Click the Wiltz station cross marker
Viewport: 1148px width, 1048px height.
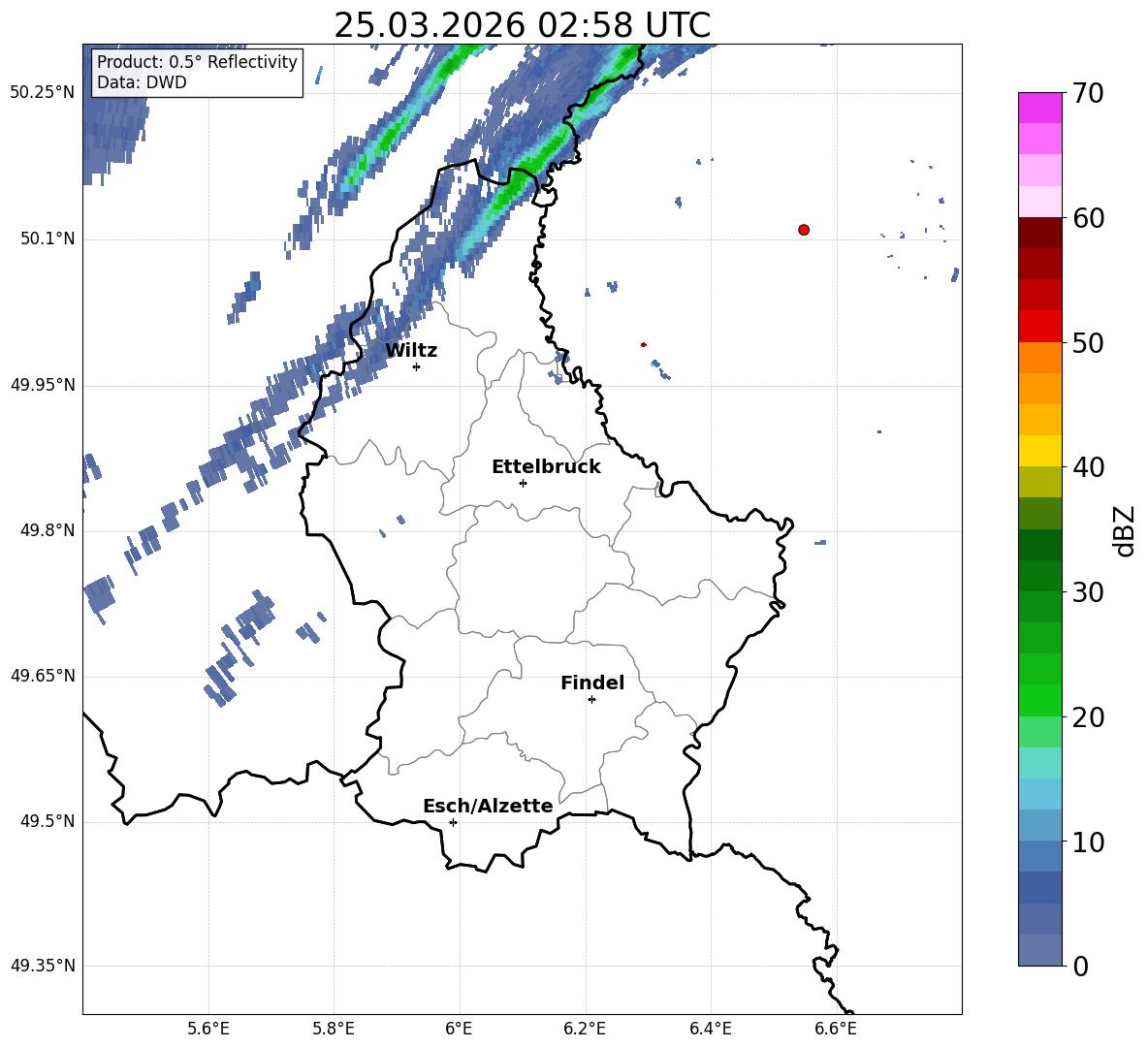point(416,366)
